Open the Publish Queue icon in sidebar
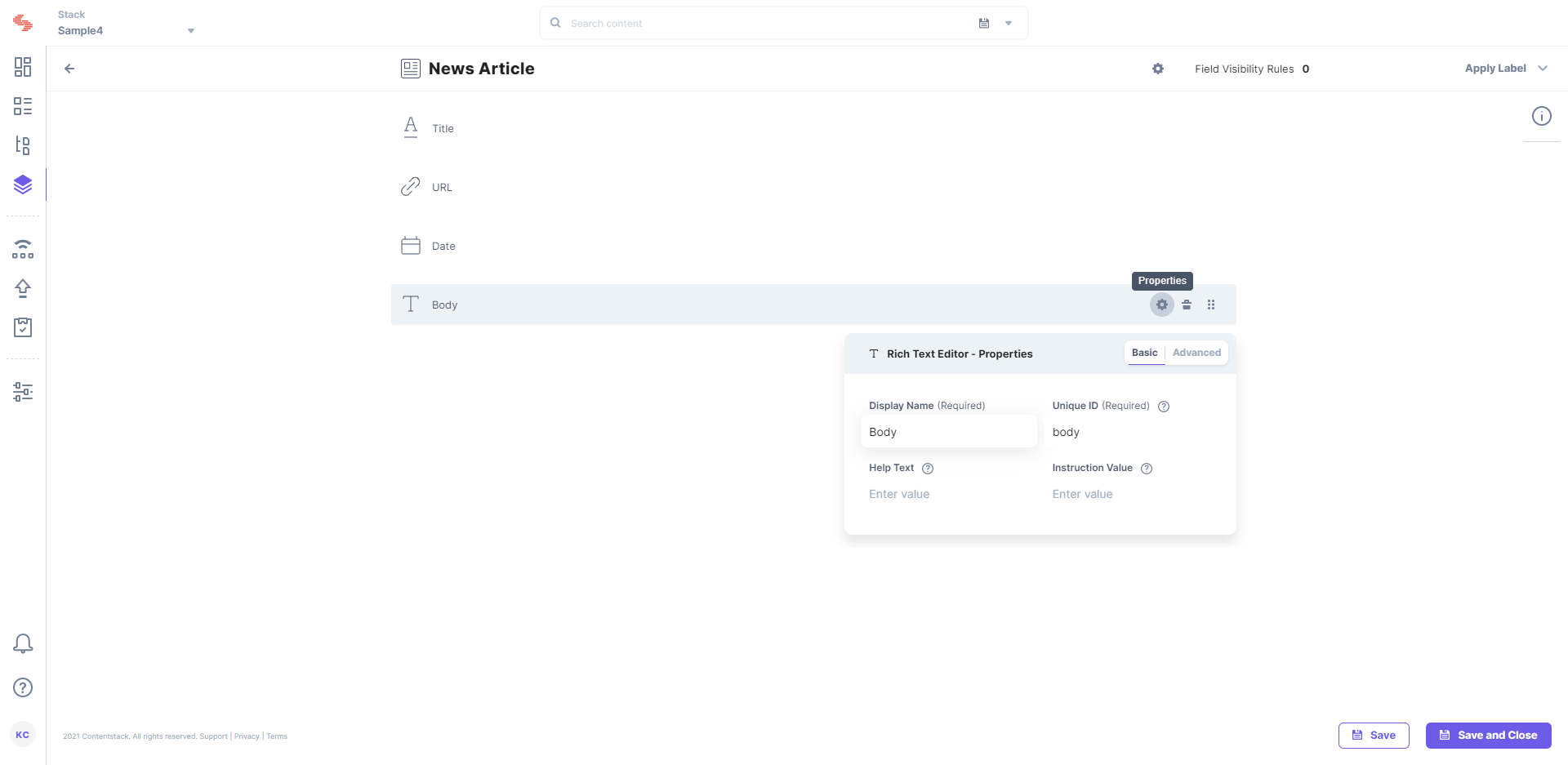Screen dimensions: 1568x765 point(23,249)
